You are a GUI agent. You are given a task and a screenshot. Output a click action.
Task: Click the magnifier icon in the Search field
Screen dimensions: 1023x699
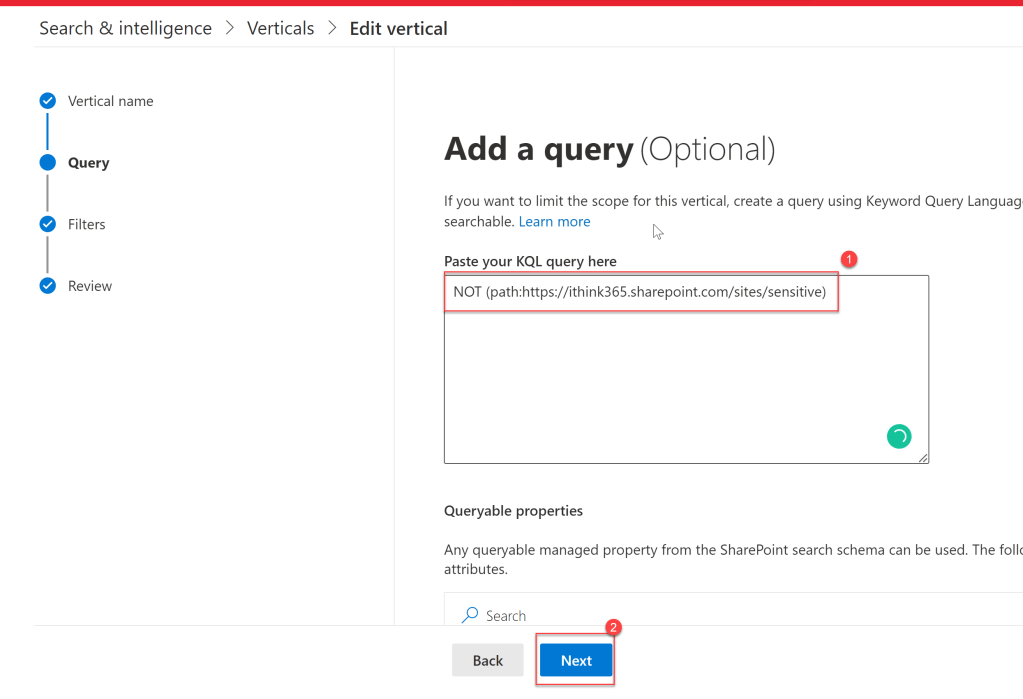[469, 615]
